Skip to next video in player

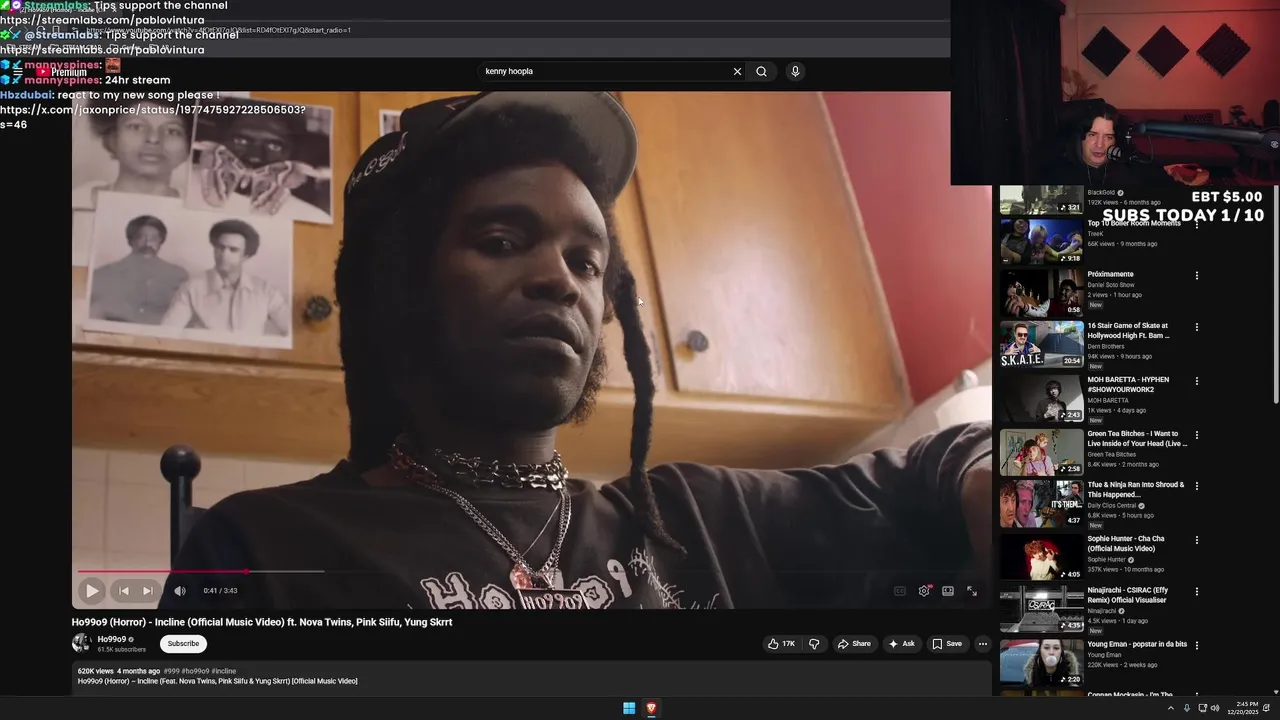[148, 591]
